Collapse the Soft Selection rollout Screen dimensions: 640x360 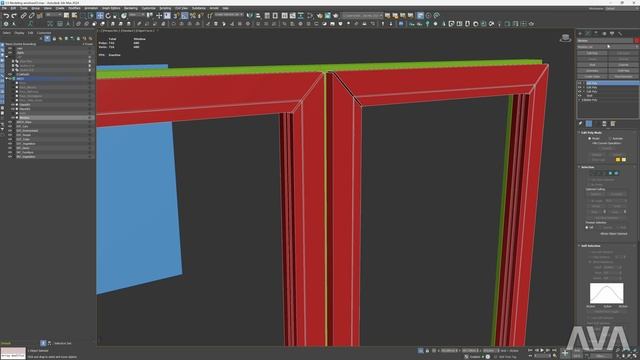(x=591, y=246)
